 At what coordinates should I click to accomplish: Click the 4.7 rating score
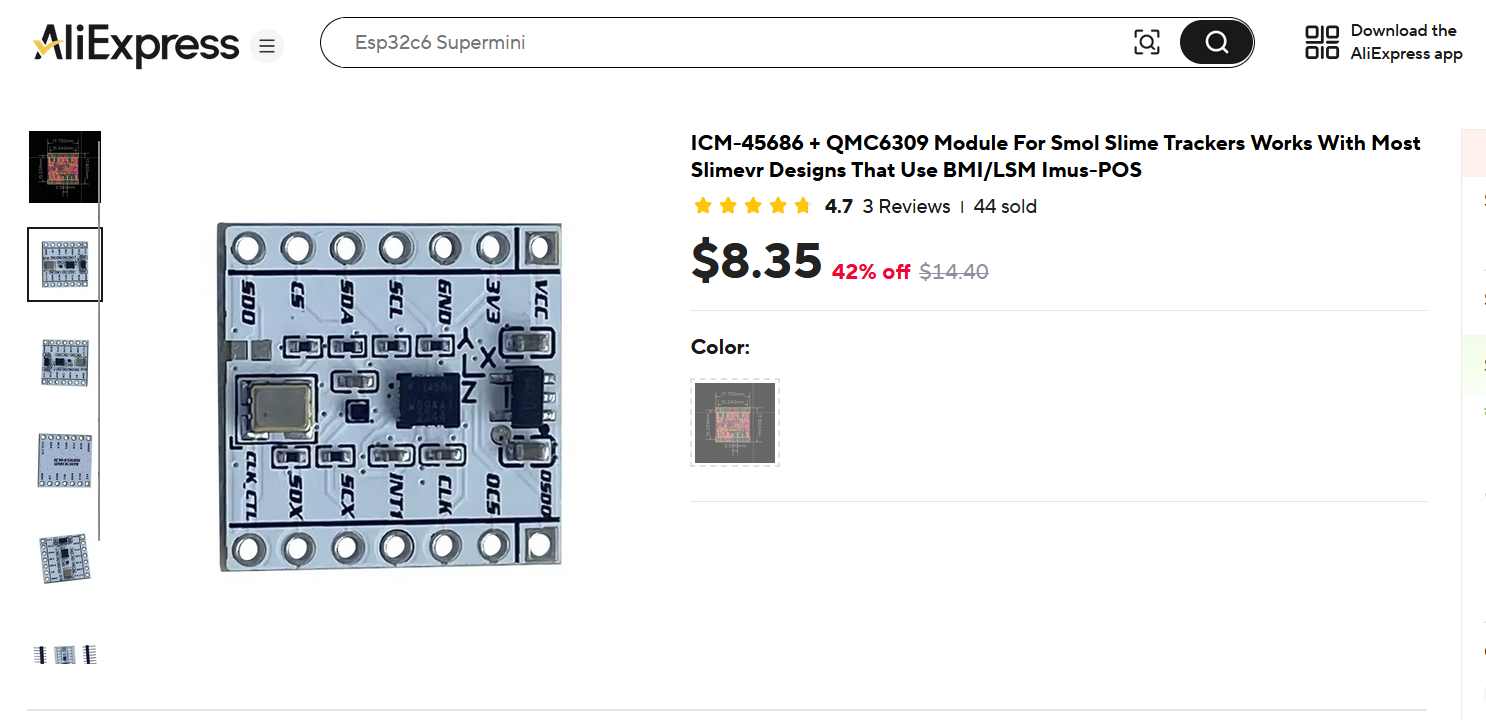point(838,207)
